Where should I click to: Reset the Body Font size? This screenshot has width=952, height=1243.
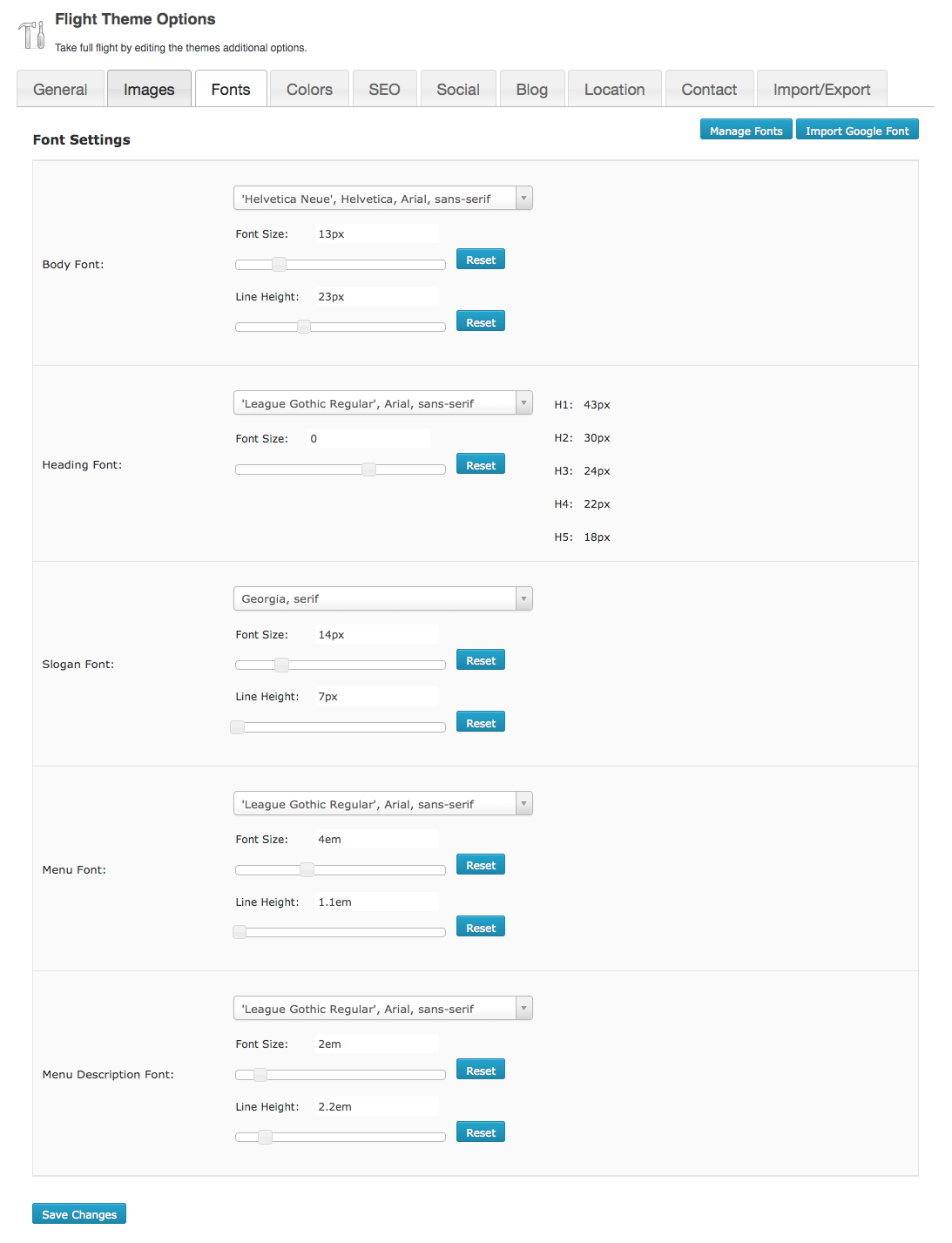[x=480, y=260]
